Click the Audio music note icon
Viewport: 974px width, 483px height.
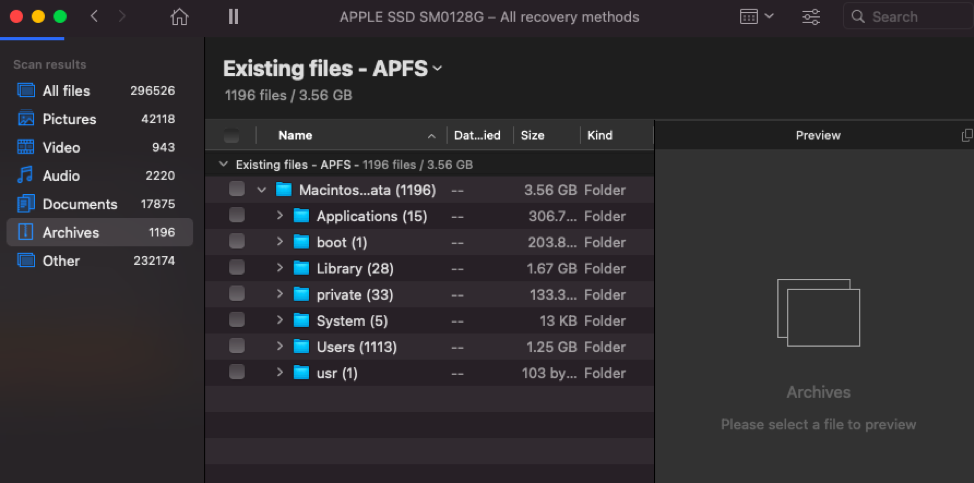click(25, 176)
